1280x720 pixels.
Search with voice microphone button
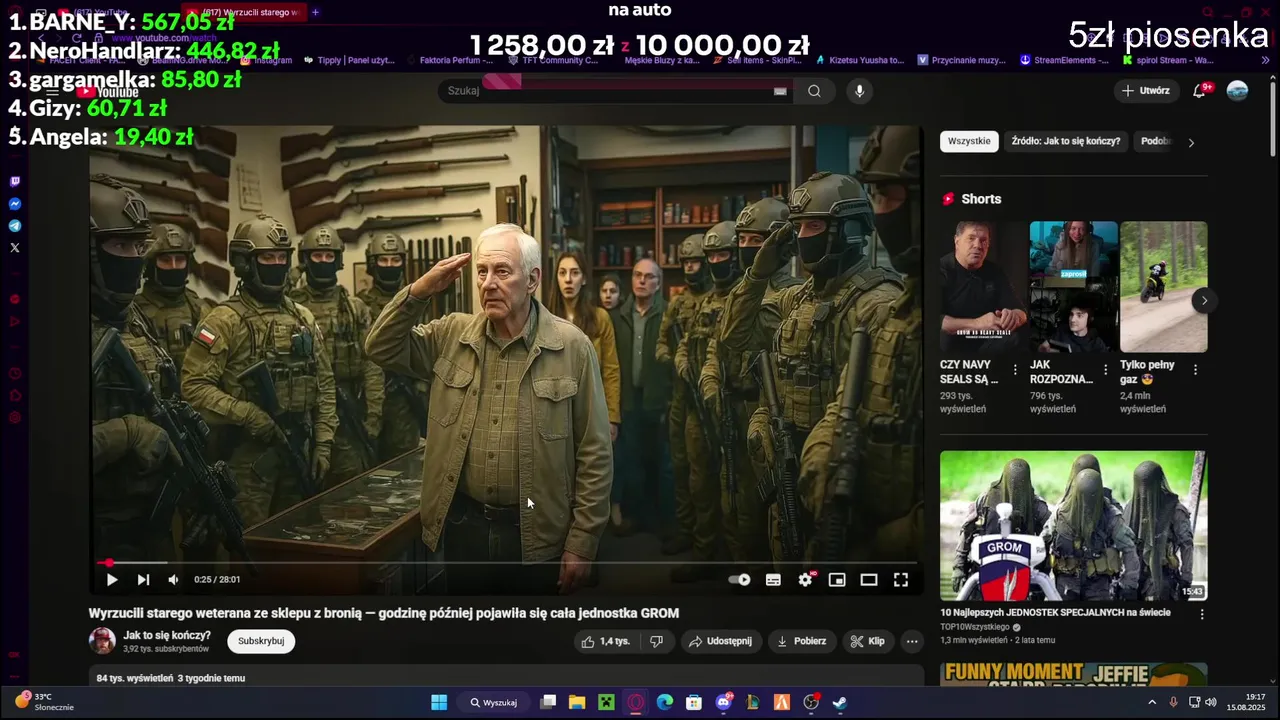pos(859,91)
